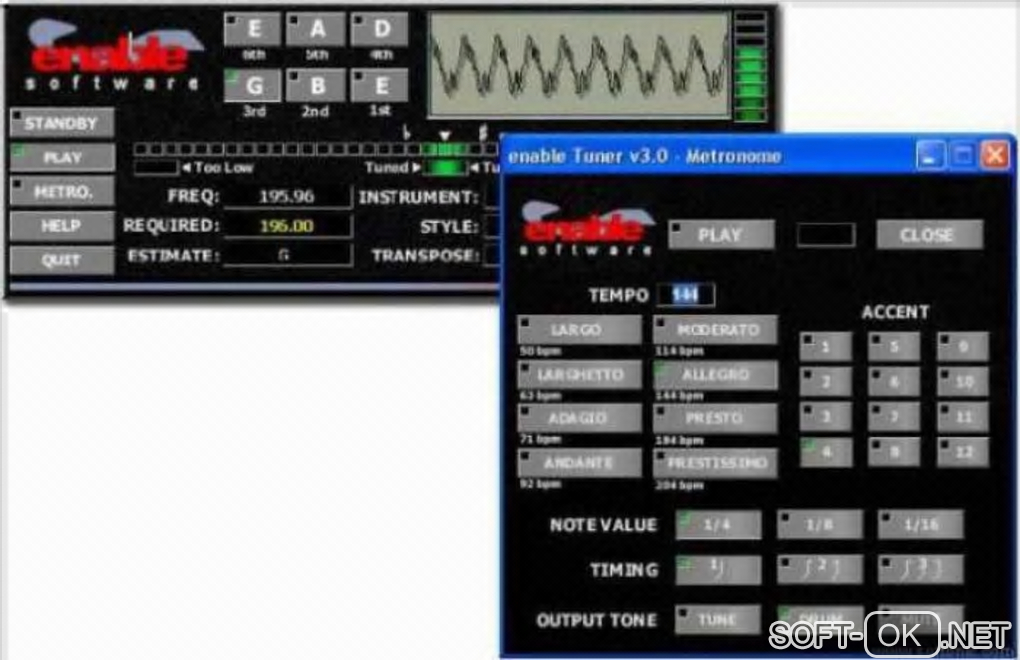Set accent to 8
The width and height of the screenshot is (1020, 660).
(894, 452)
